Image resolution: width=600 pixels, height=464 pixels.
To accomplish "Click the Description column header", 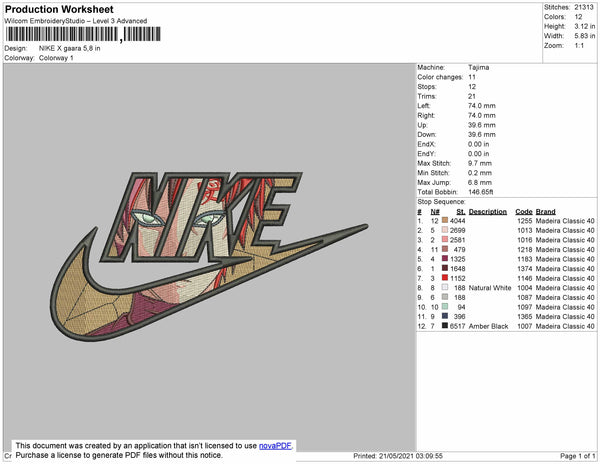I will (487, 211).
